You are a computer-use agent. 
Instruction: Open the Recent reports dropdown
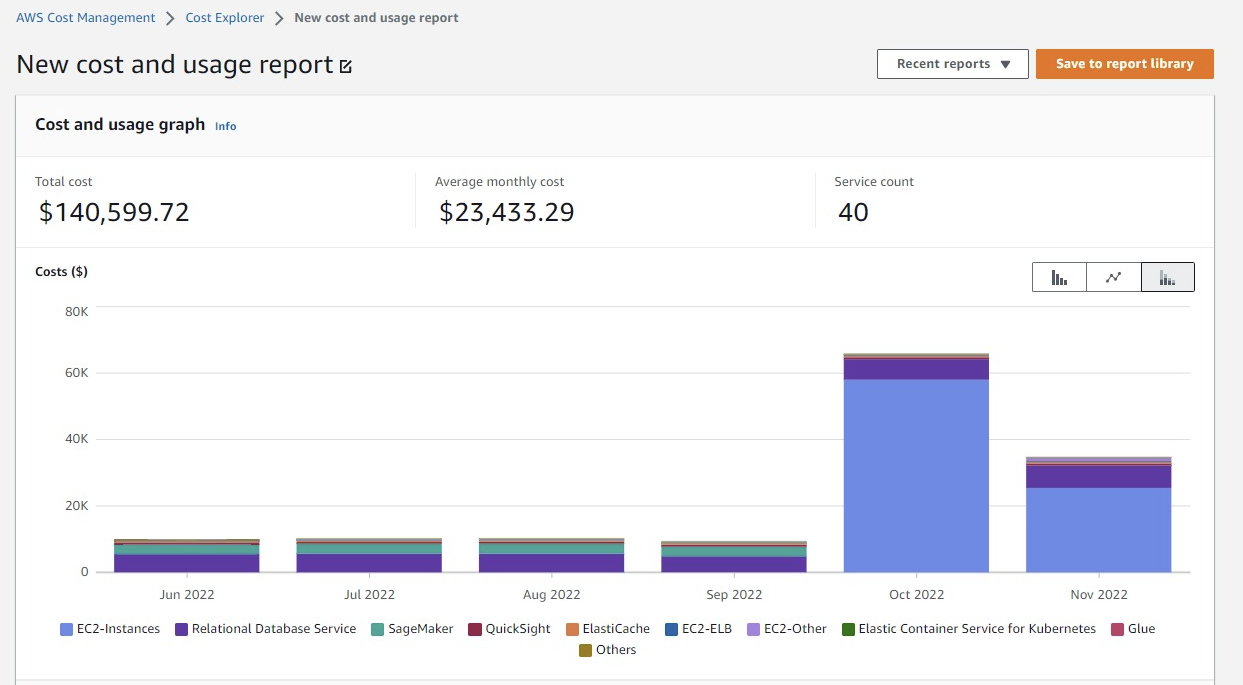coord(952,64)
